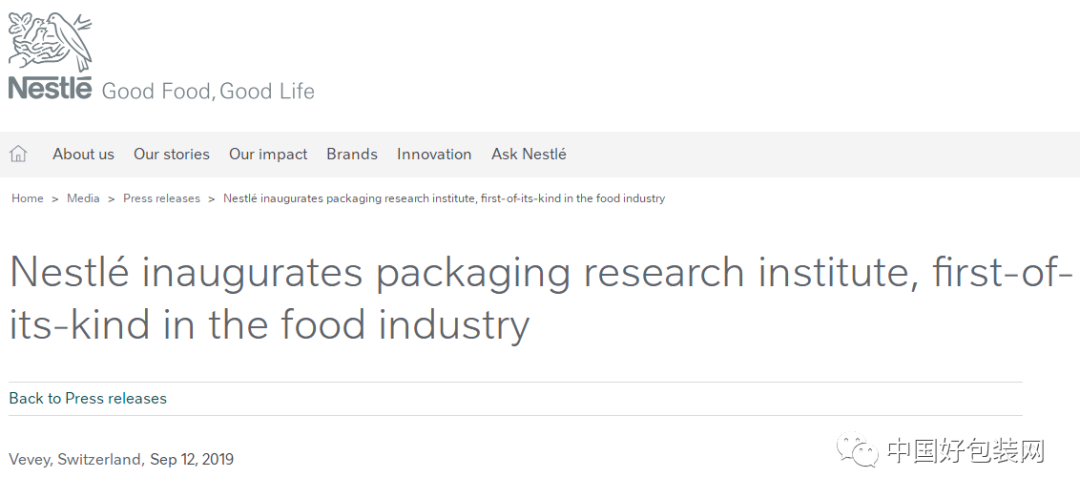Screen dimensions: 1080x498
Task: Open the Media breadcrumb link
Action: tap(83, 198)
